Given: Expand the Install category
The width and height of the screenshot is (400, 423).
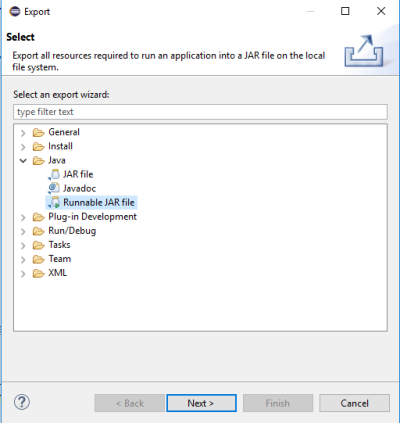Looking at the screenshot, I should [23, 147].
